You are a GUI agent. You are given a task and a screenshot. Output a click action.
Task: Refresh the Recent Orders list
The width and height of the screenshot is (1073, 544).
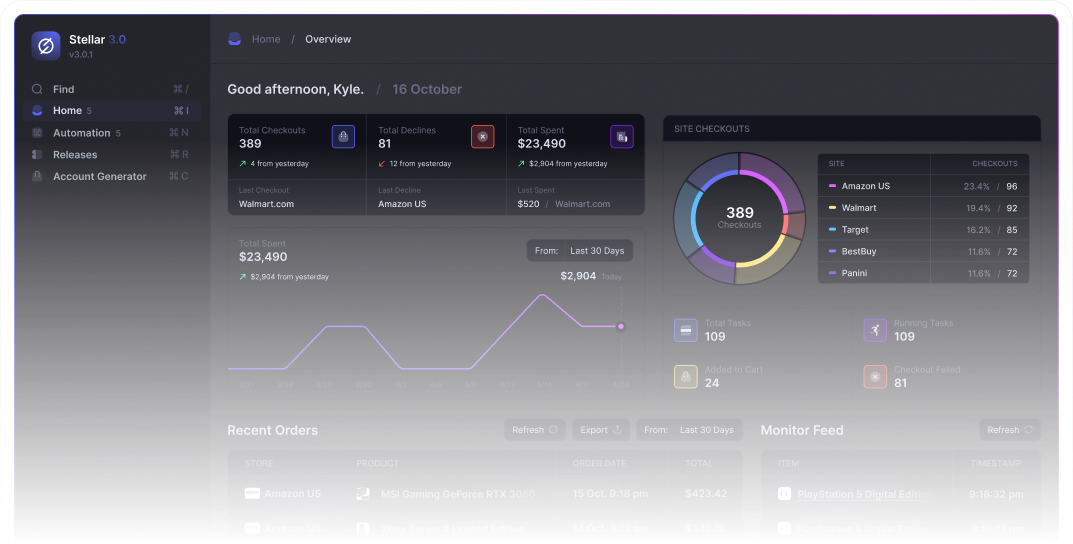click(535, 430)
